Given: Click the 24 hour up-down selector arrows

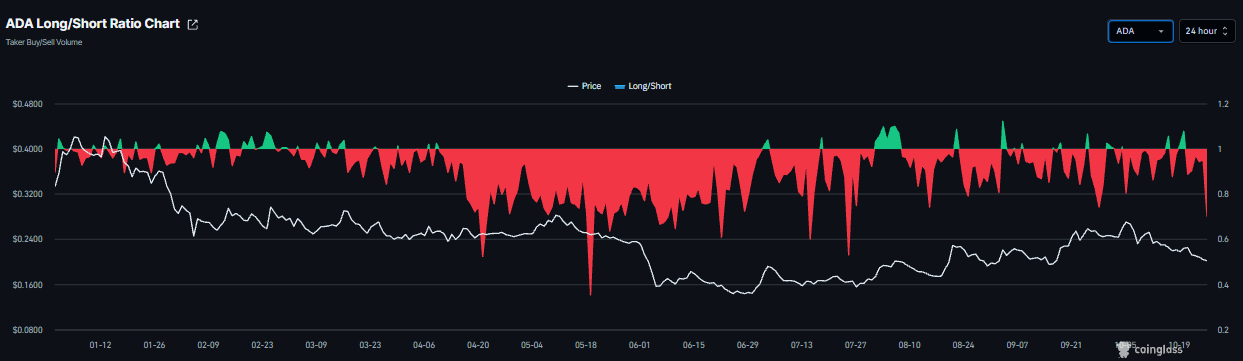Looking at the screenshot, I should click(1225, 32).
